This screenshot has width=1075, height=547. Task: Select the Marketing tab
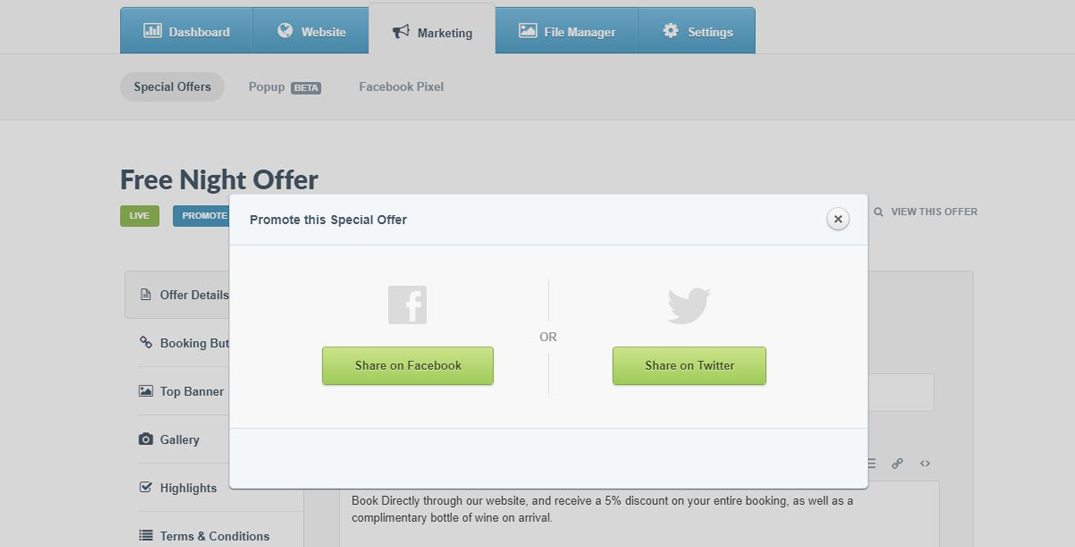pyautogui.click(x=432, y=33)
